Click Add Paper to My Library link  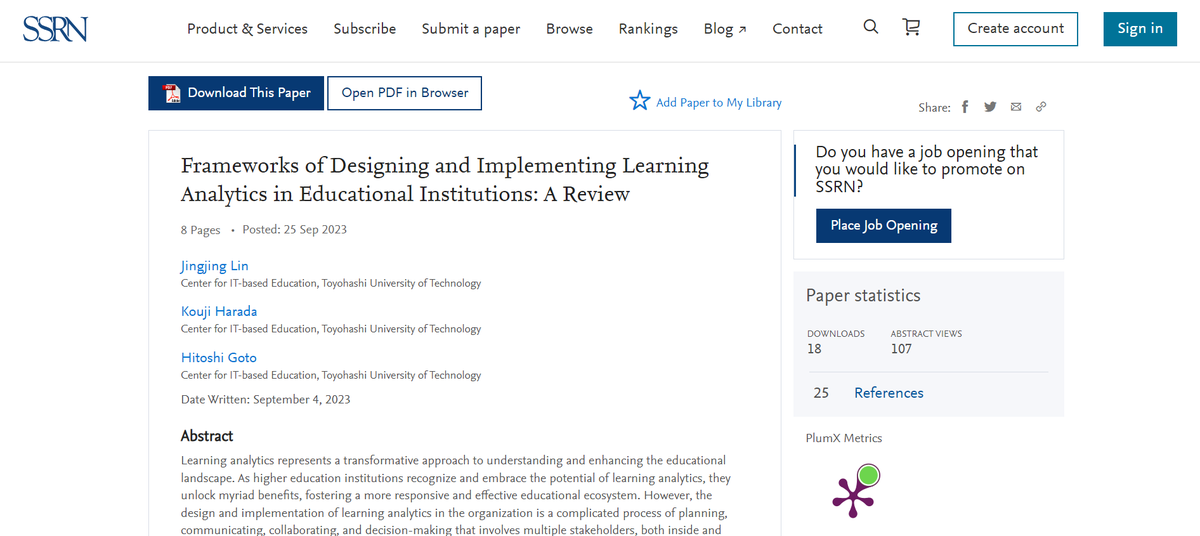click(719, 102)
